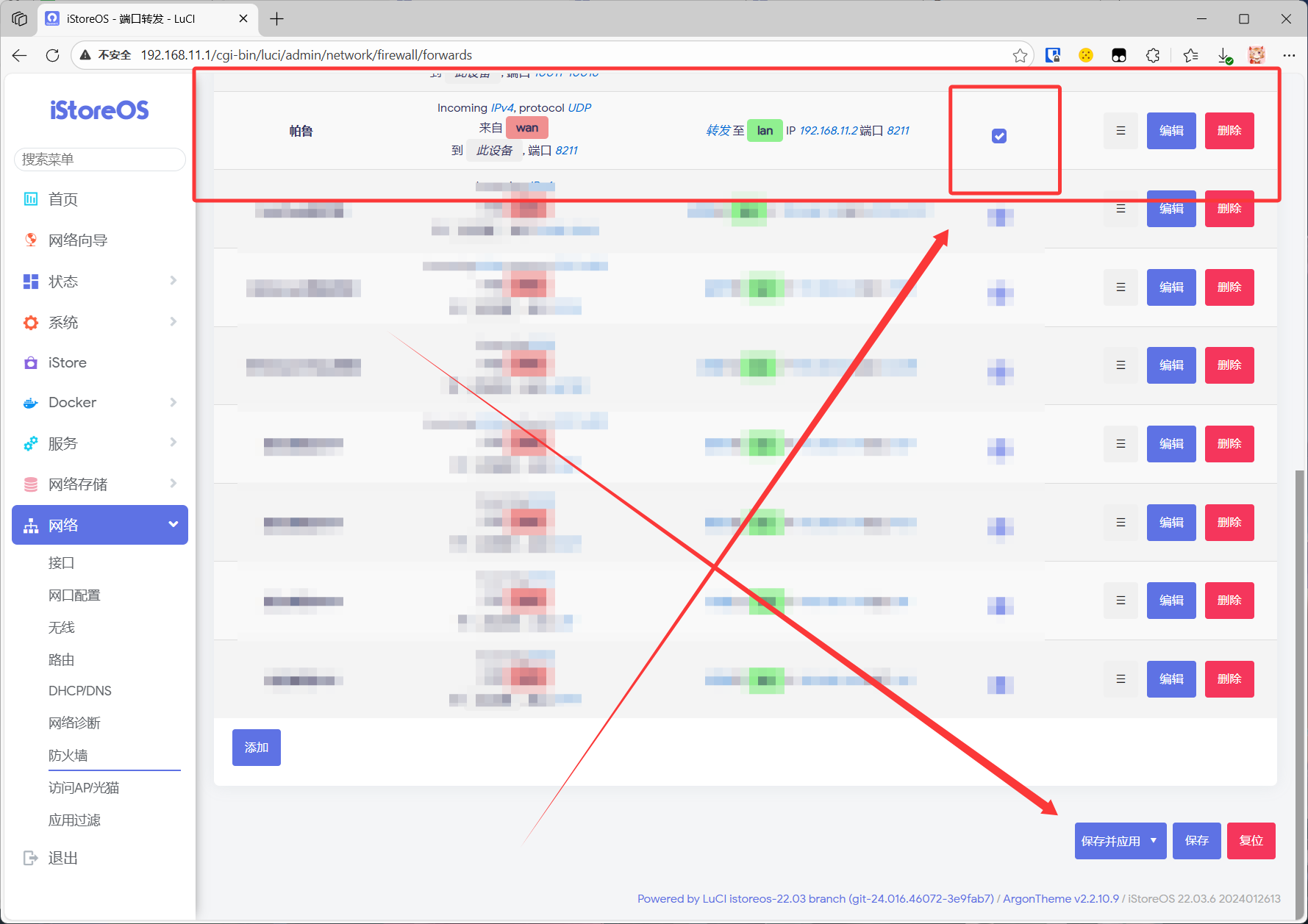This screenshot has height=924, width=1308.
Task: Click the 搜索菜单 search field
Action: click(100, 160)
